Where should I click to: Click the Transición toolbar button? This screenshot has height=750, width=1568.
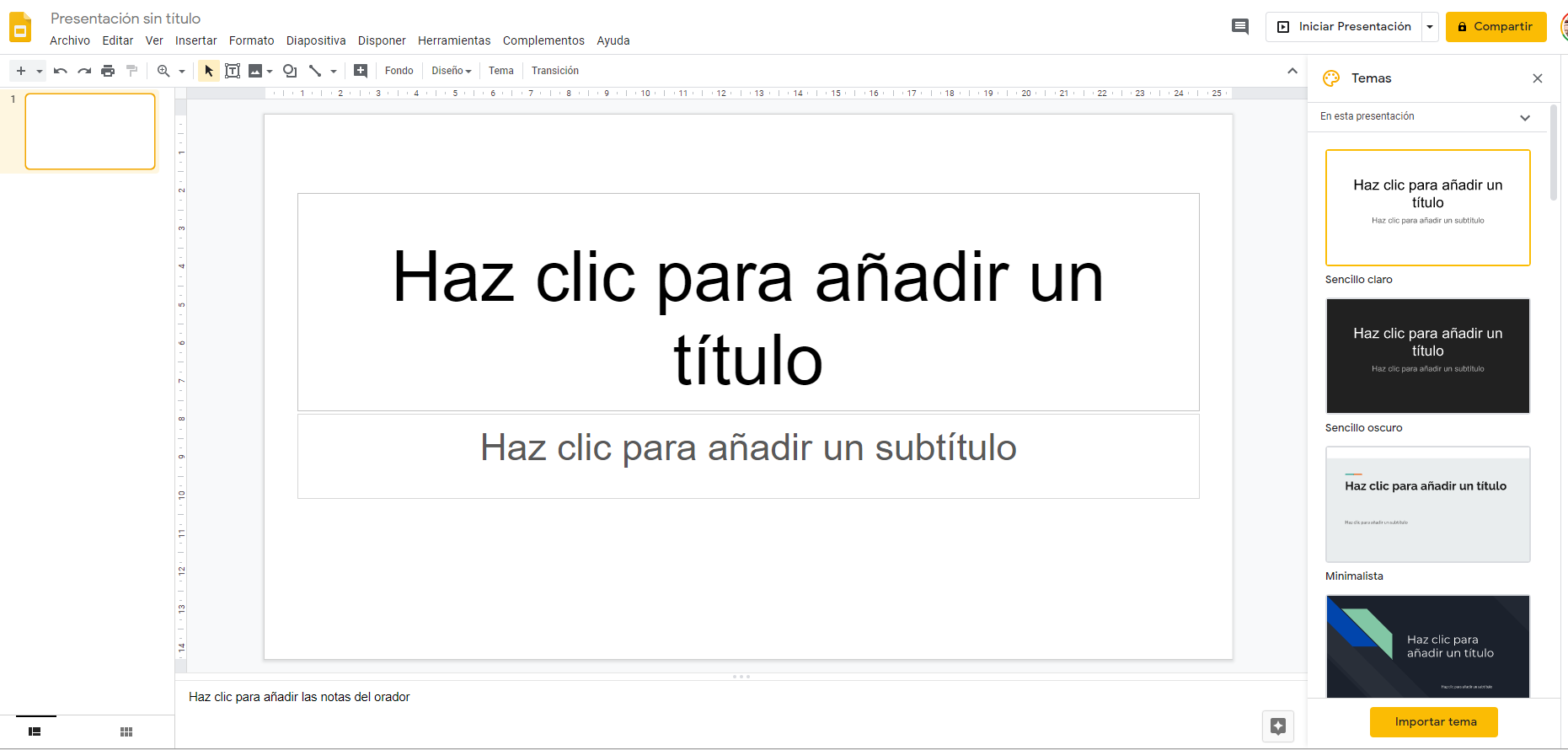(x=555, y=71)
